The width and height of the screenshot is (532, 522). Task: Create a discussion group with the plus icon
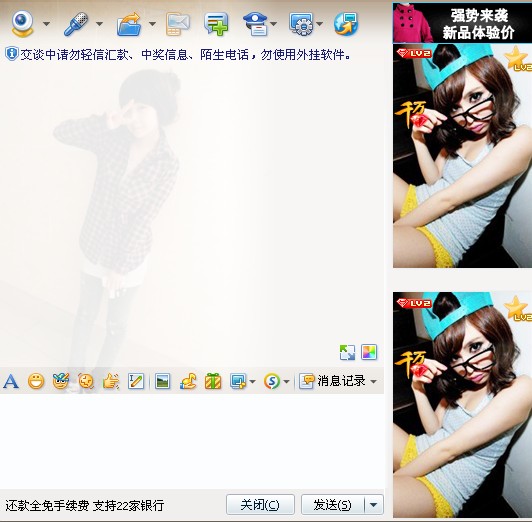click(216, 24)
